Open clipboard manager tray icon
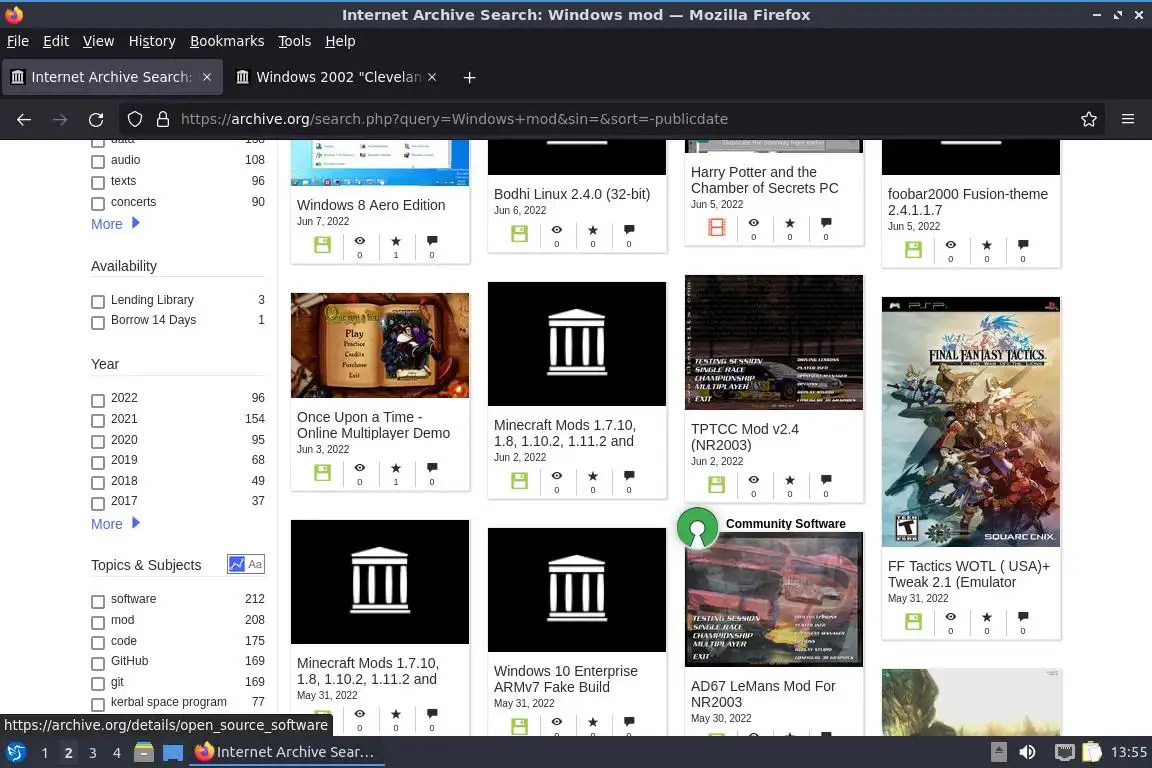Image resolution: width=1152 pixels, height=768 pixels. tap(1092, 752)
